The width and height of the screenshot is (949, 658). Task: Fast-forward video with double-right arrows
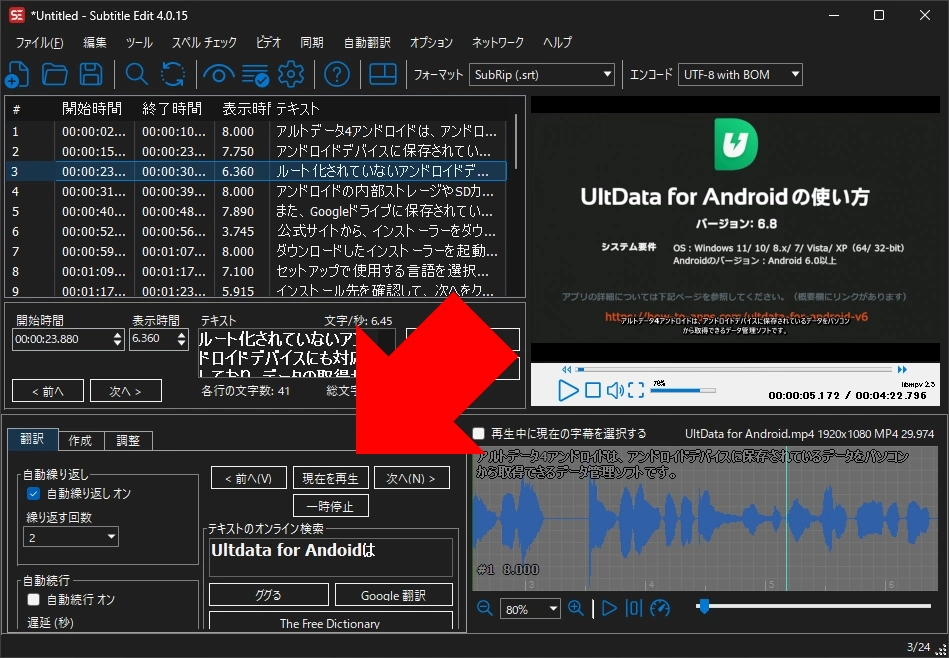(902, 369)
